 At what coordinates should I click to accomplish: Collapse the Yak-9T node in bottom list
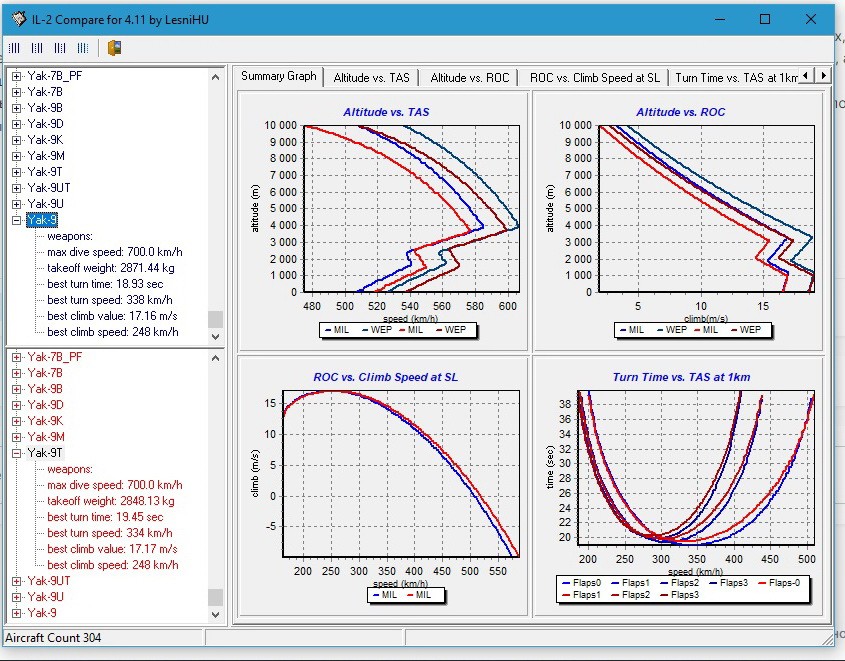pyautogui.click(x=17, y=453)
